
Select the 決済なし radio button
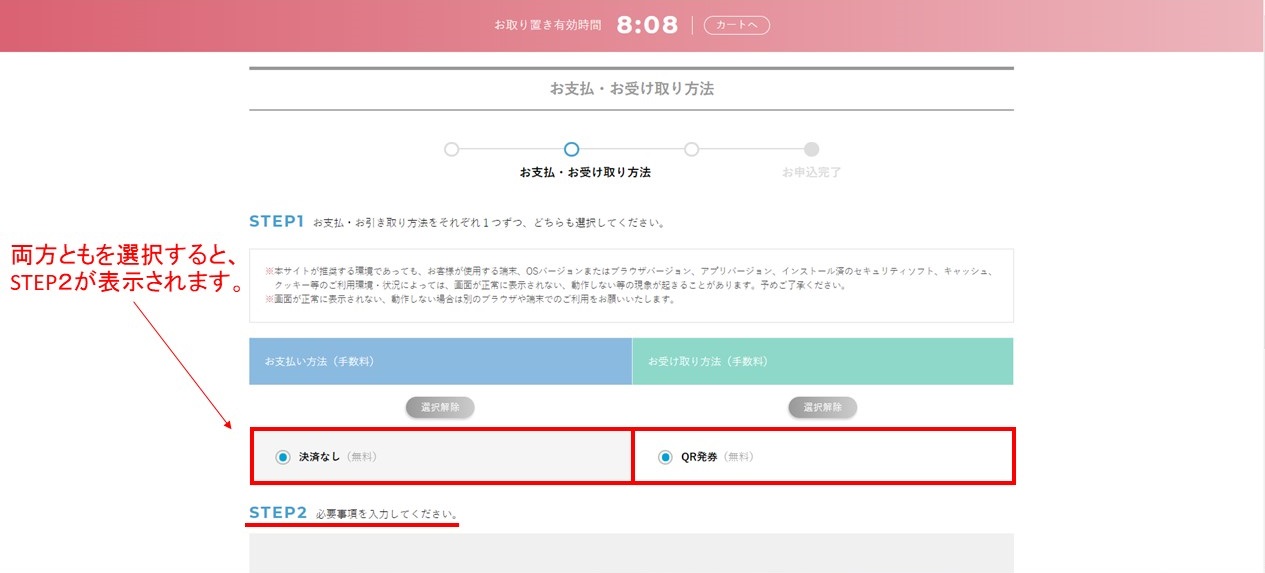click(x=283, y=457)
